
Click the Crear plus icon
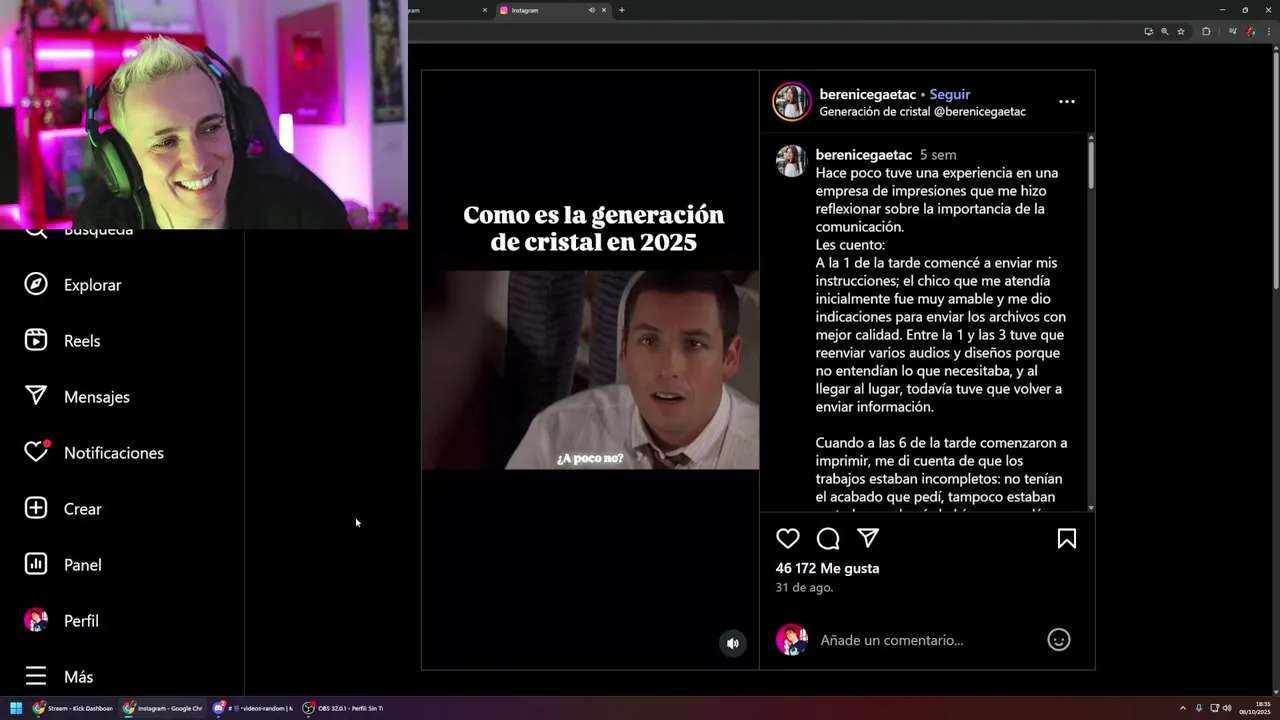36,508
